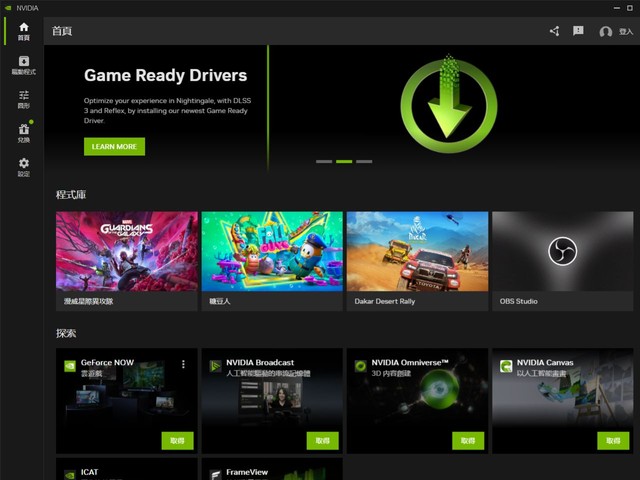Click the NVIDIA Broadcast card title
Viewport: 640px width, 480px height.
click(x=260, y=362)
